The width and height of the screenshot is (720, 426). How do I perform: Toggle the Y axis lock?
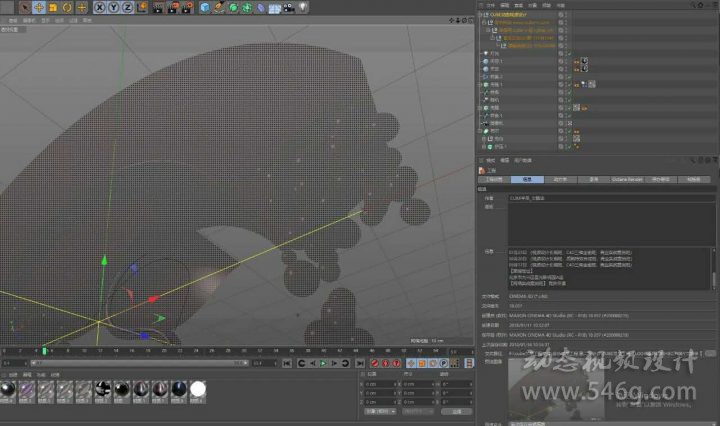point(113,8)
